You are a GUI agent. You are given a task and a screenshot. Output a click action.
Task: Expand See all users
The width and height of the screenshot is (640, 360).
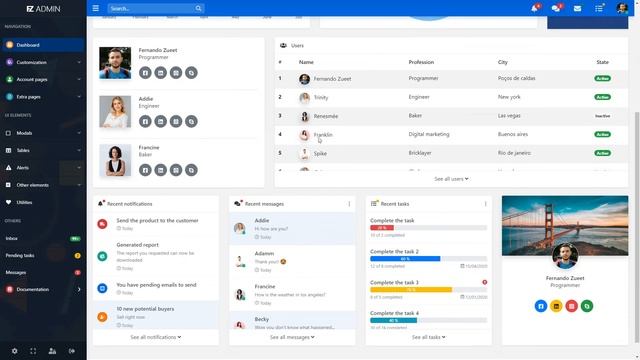[451, 179]
